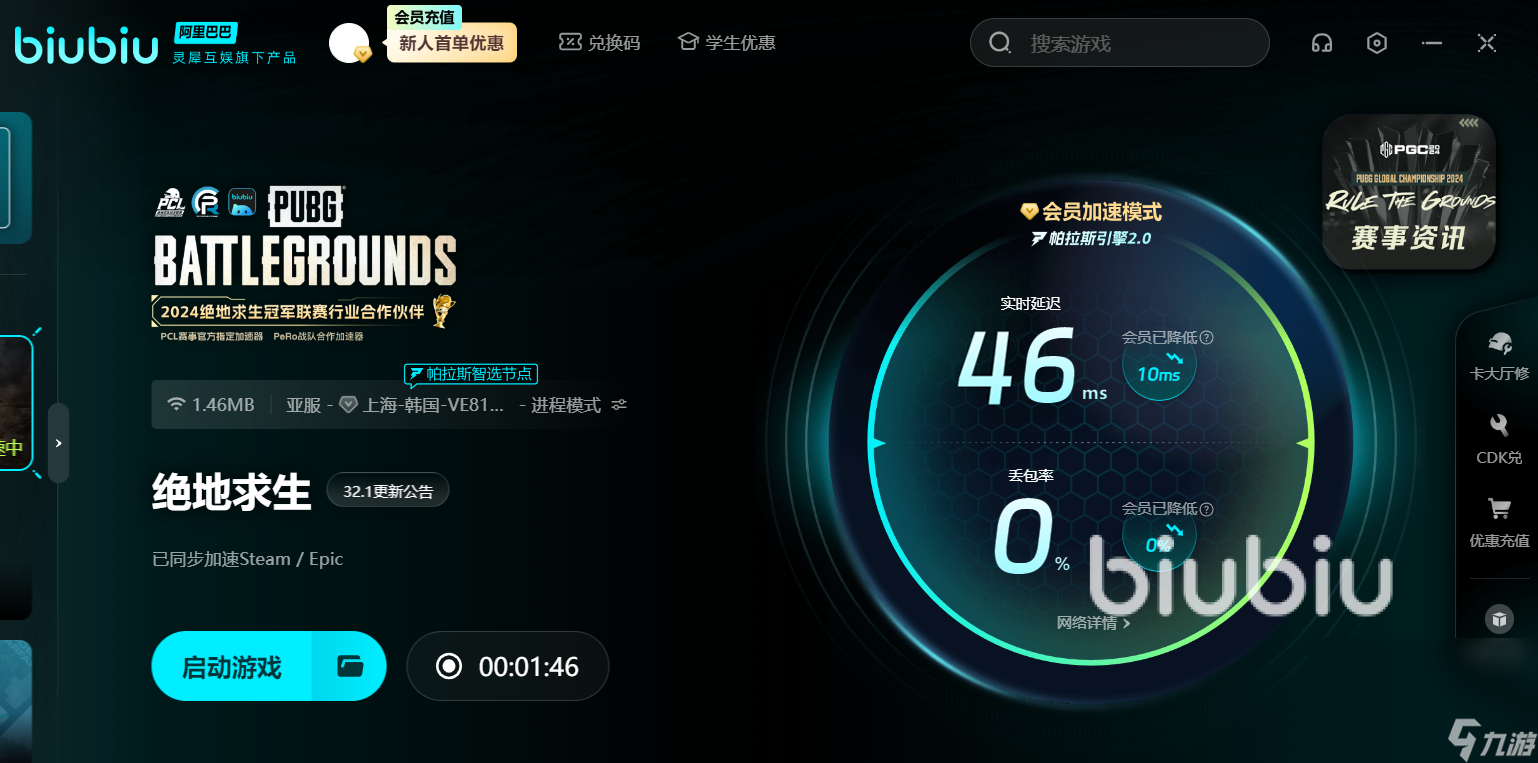Close the biubiu window

click(1487, 43)
